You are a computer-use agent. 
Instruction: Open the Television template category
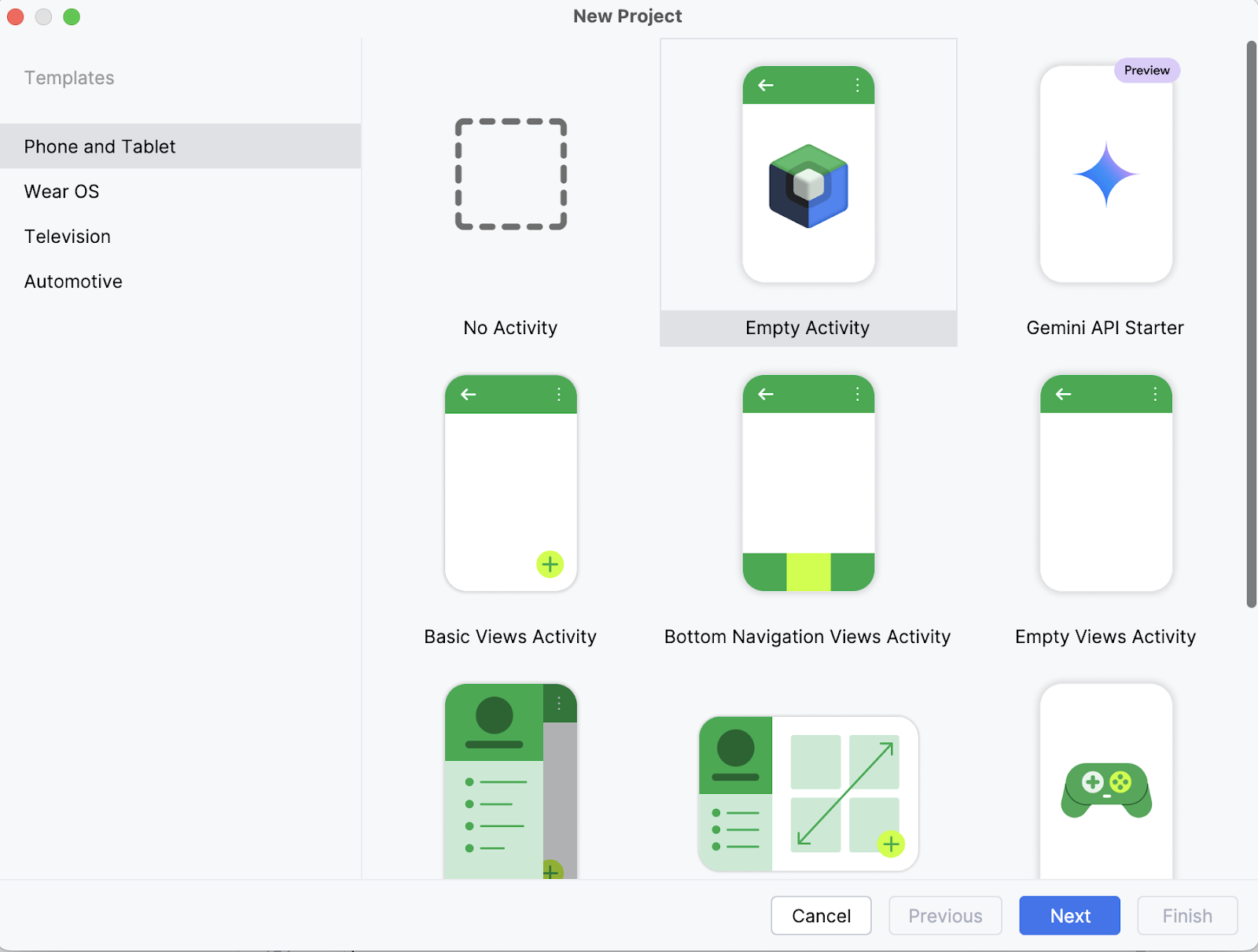coord(67,236)
